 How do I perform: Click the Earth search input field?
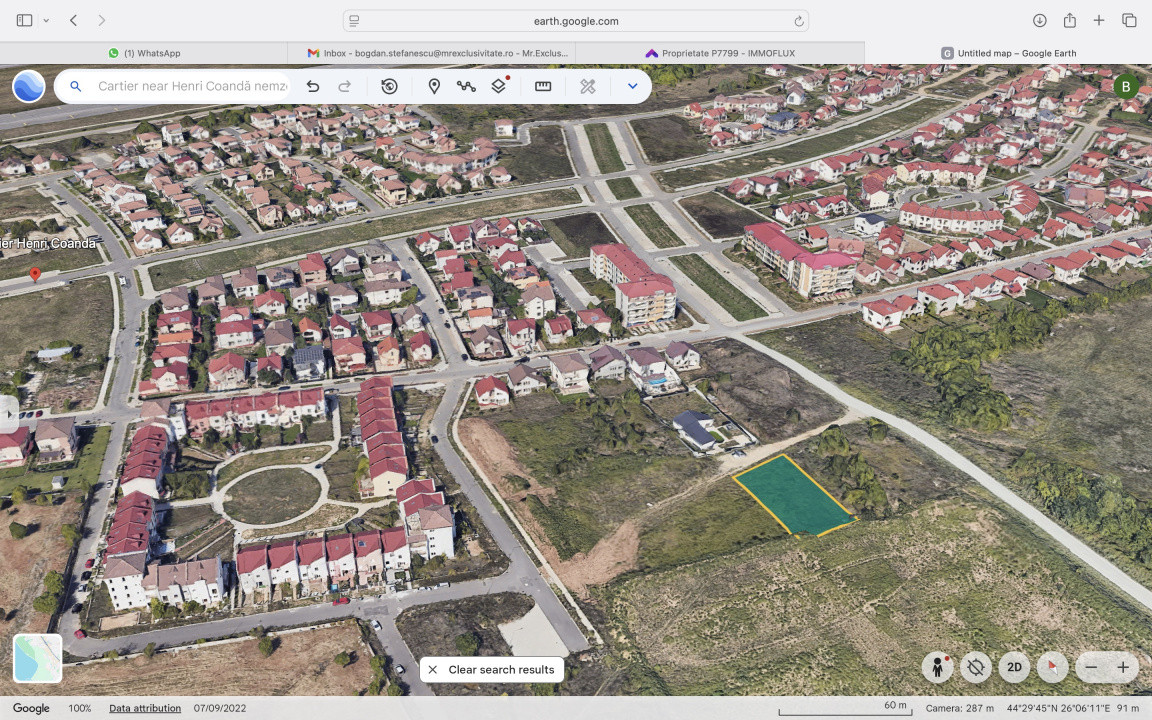[192, 87]
